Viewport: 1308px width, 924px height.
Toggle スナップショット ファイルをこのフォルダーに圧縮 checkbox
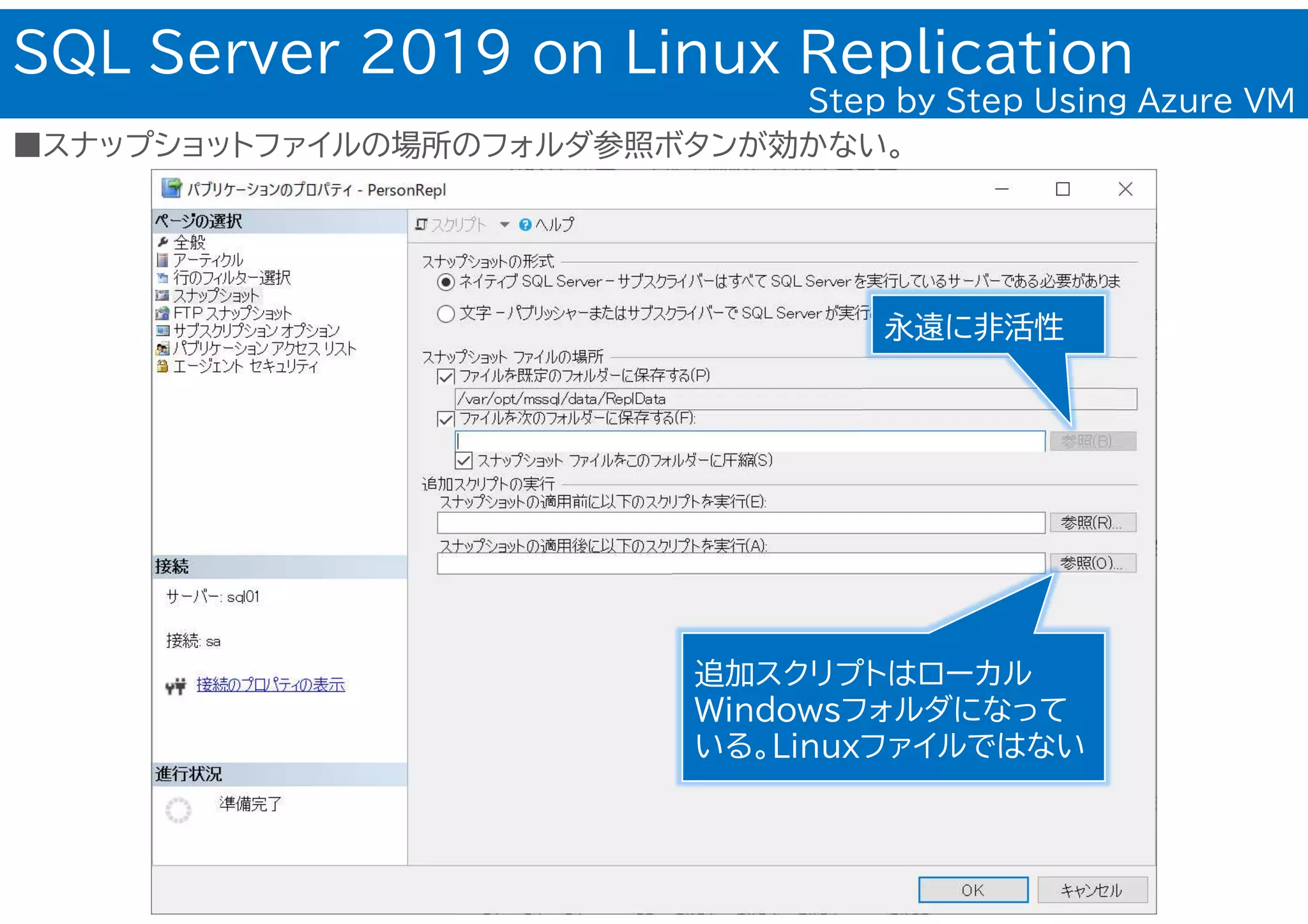tap(464, 460)
